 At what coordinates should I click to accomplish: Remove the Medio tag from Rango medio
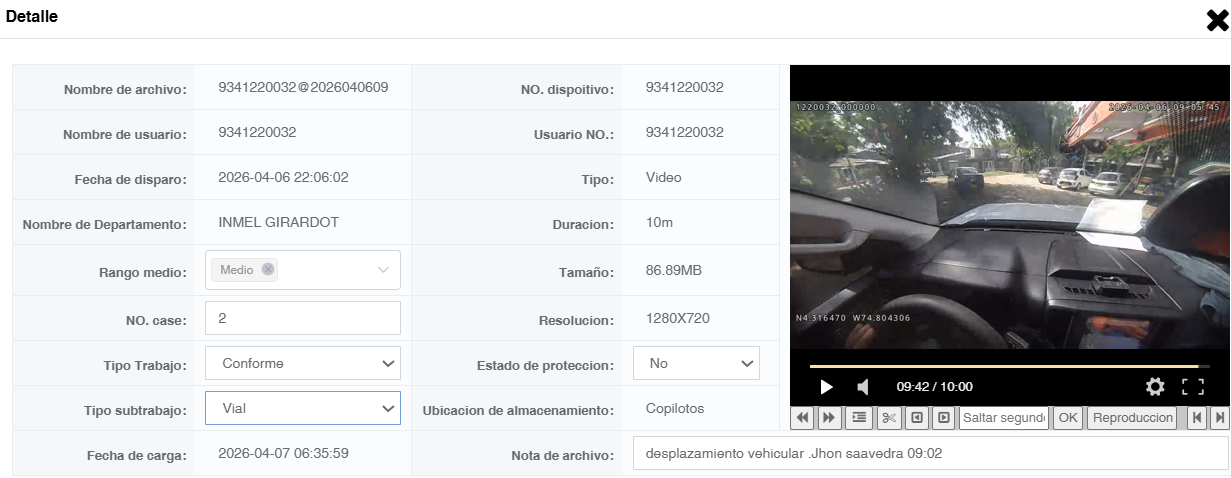pos(267,269)
